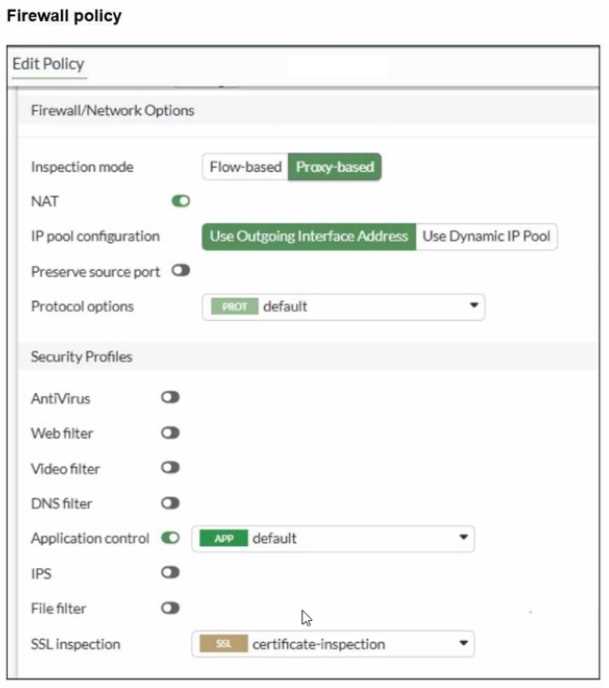Viewport: 609px width, 688px height.
Task: Turn on the Video filter switch
Action: (170, 468)
